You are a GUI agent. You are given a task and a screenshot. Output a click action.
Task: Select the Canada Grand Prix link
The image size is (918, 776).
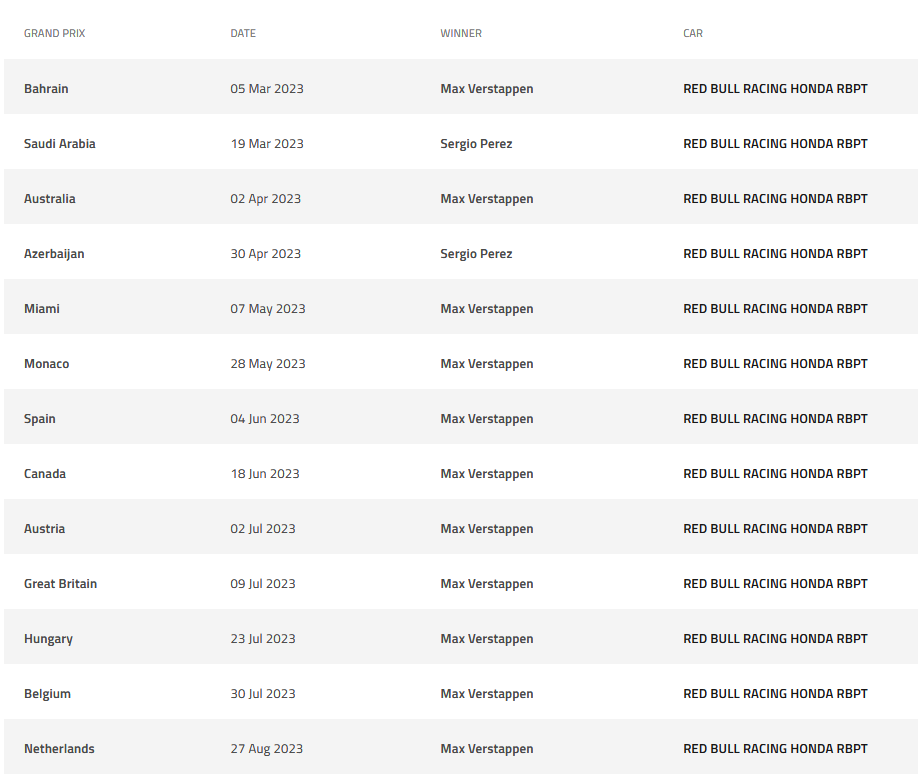(45, 474)
